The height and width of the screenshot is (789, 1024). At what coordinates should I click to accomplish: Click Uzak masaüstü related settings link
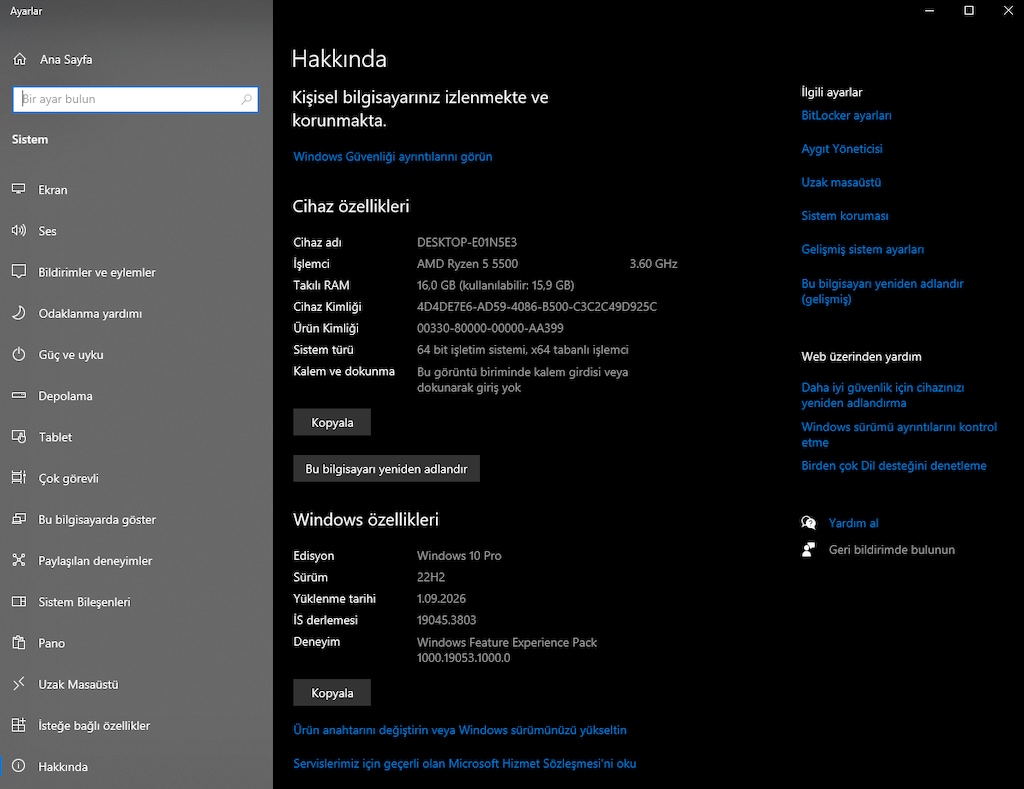(x=841, y=182)
